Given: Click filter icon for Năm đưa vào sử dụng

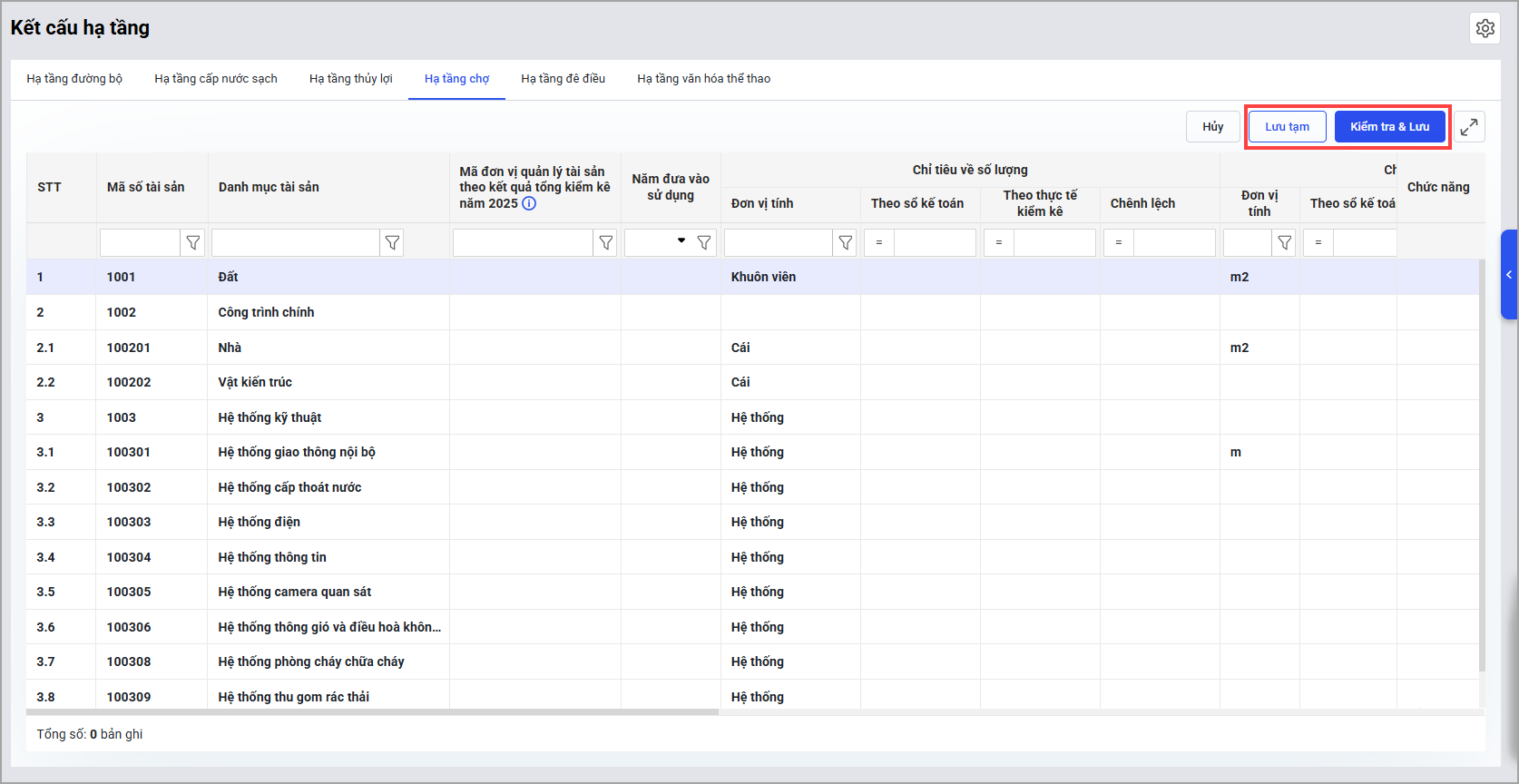Looking at the screenshot, I should tap(704, 243).
